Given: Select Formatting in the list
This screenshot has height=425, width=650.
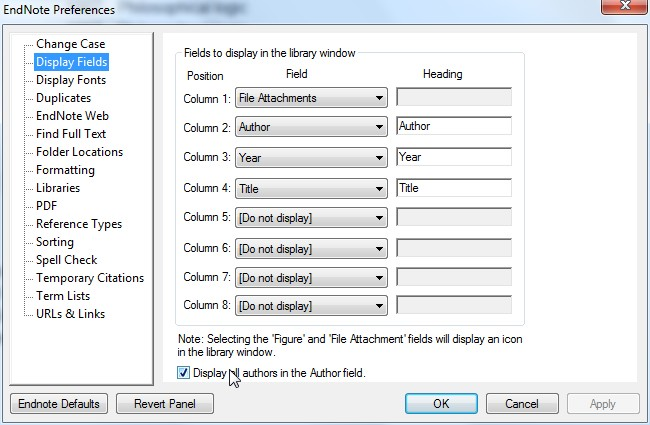Looking at the screenshot, I should [65, 170].
